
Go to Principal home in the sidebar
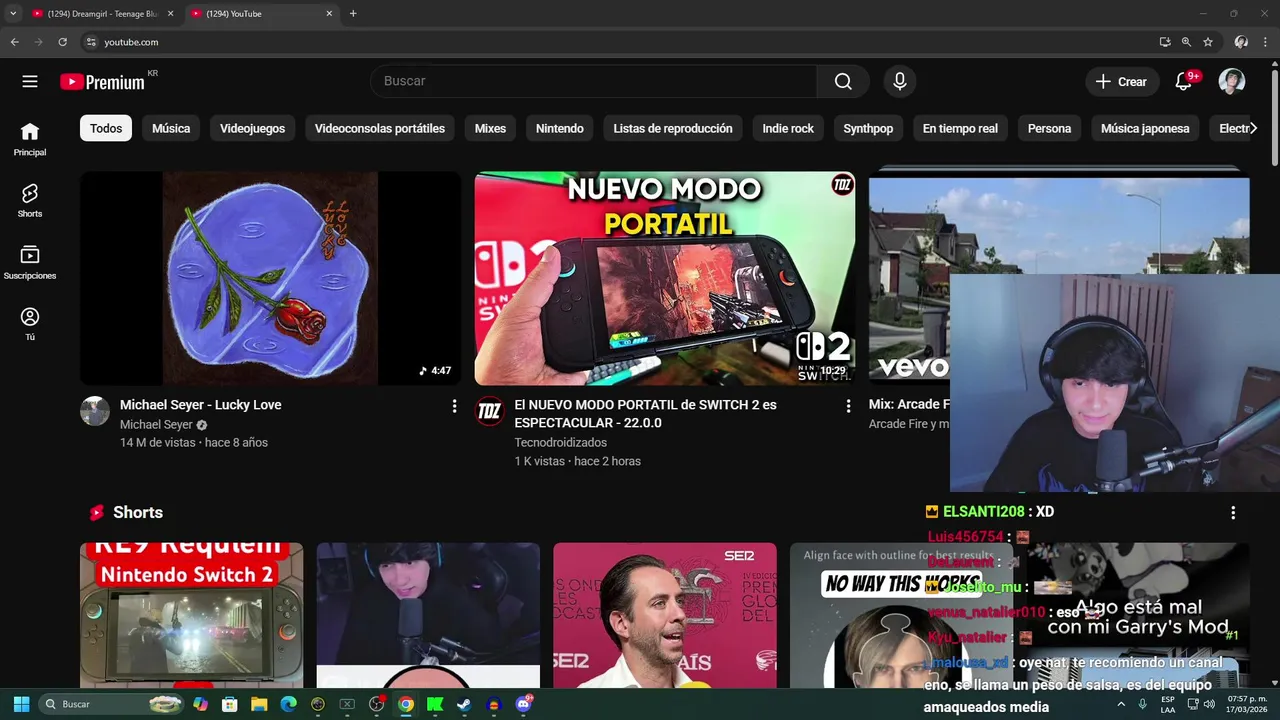(30, 139)
